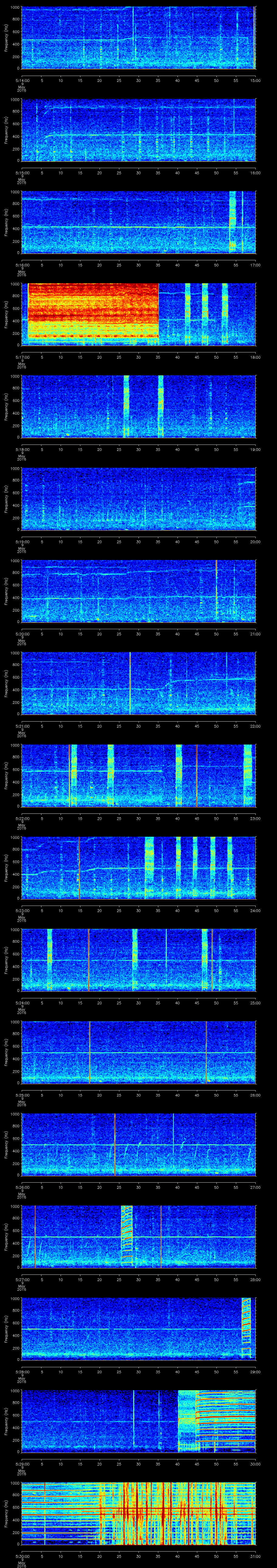Open the spectrogram panel beginning at 5:23:00

[x=138, y=868]
